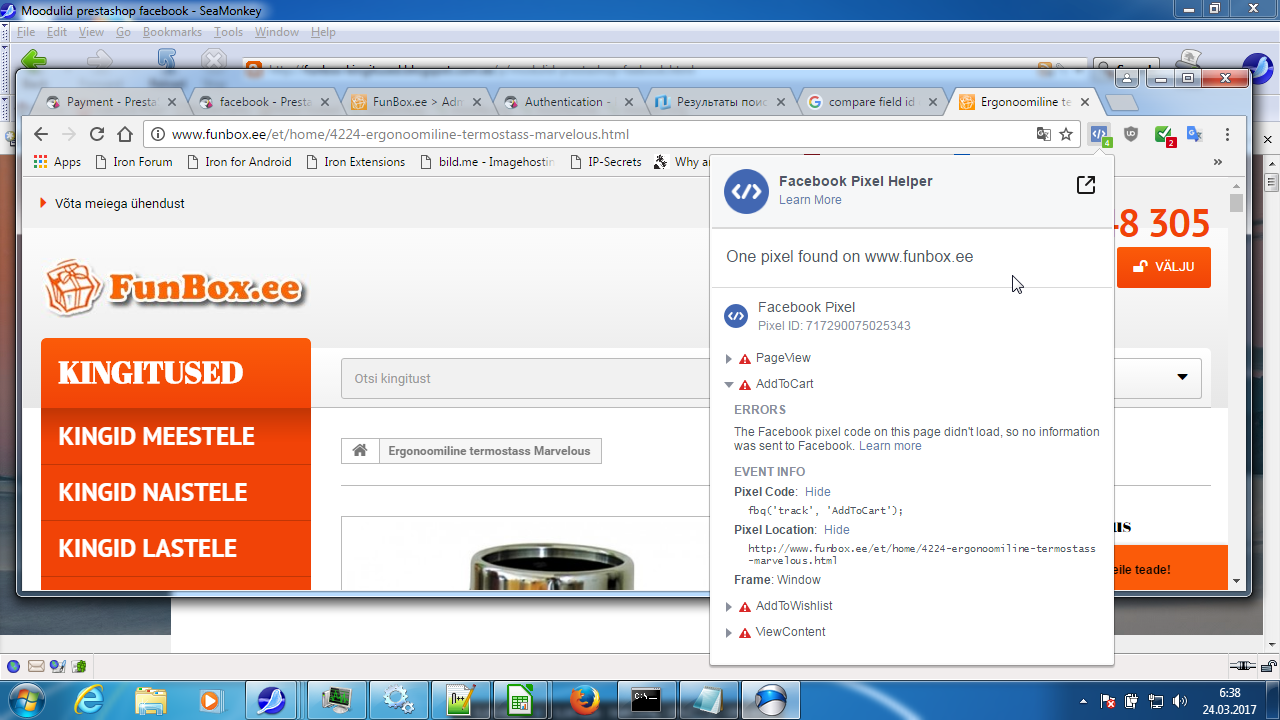Open the KINGID MEESTELE category

(176, 437)
